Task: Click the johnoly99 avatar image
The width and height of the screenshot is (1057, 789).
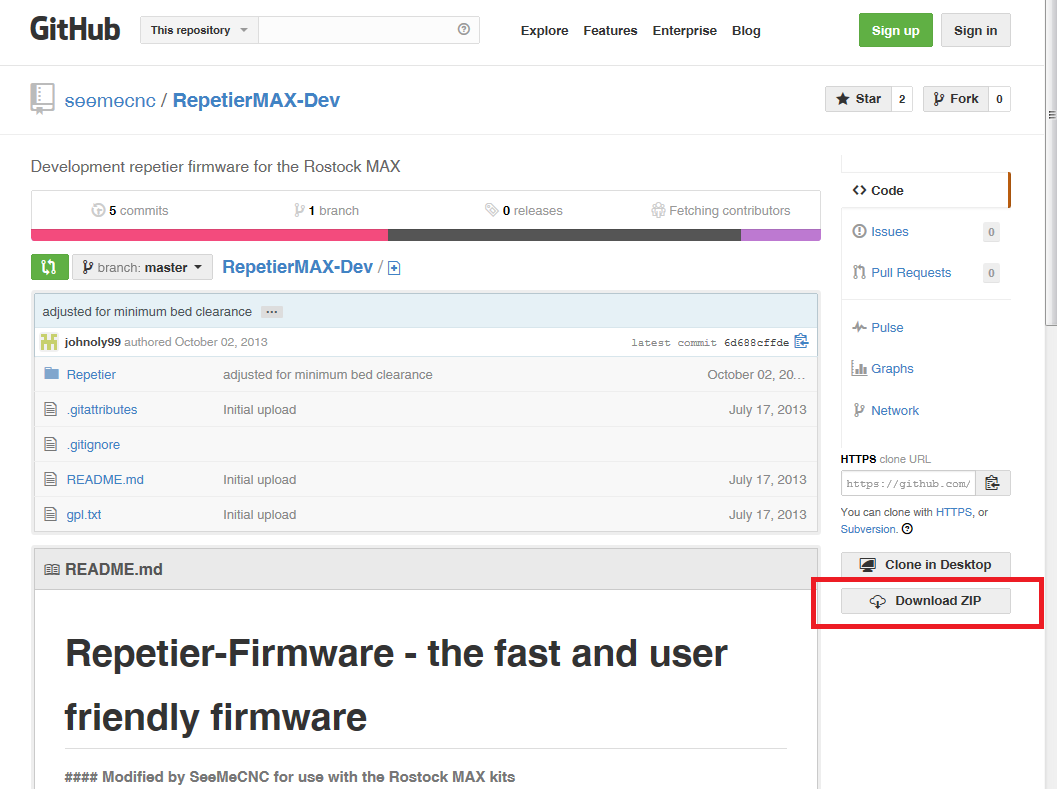Action: (x=49, y=342)
